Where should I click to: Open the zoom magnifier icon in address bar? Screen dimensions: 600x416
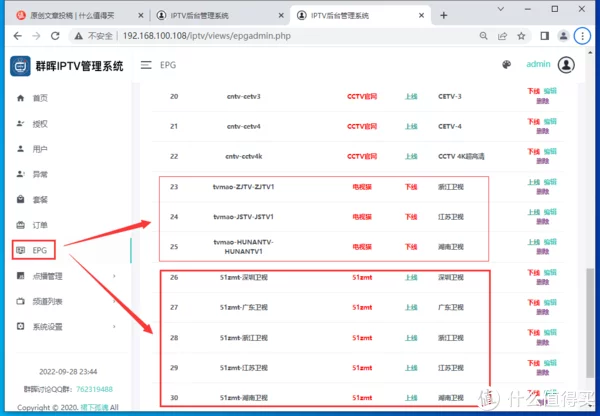[x=484, y=36]
